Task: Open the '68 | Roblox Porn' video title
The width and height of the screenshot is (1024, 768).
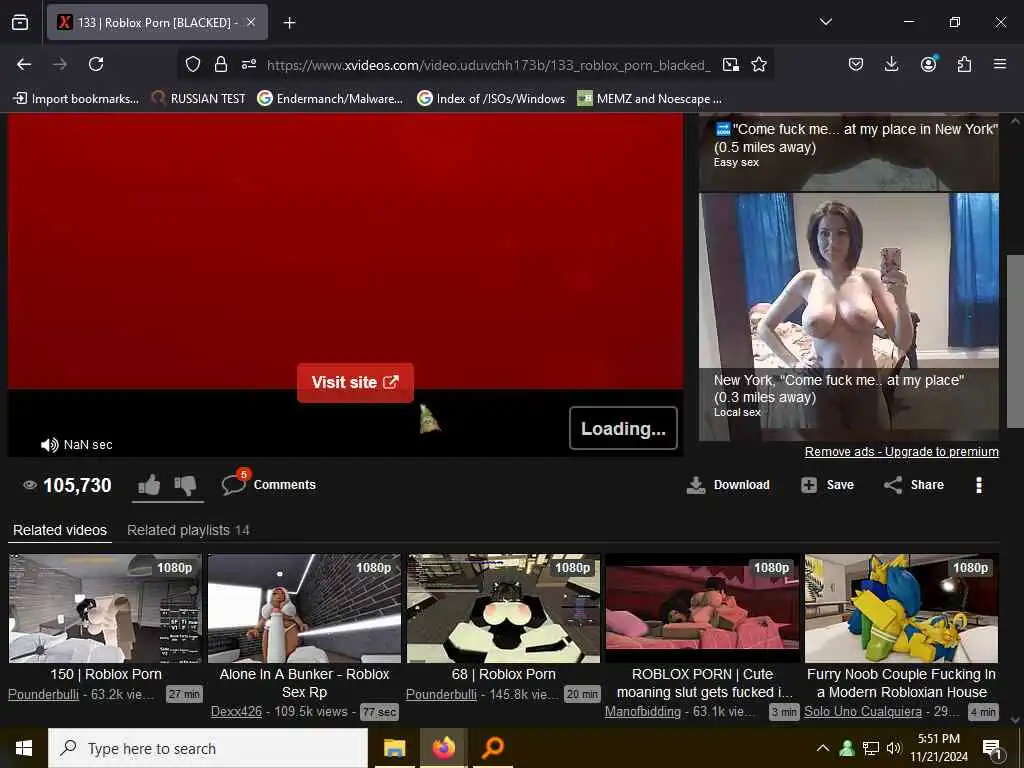Action: pos(504,674)
